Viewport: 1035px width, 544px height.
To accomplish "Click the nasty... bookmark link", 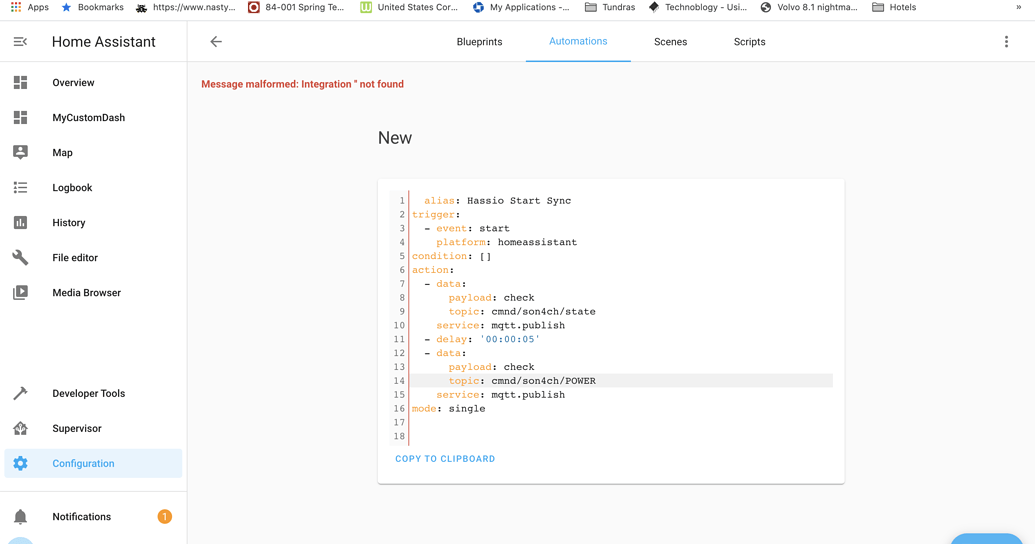I will click(186, 7).
